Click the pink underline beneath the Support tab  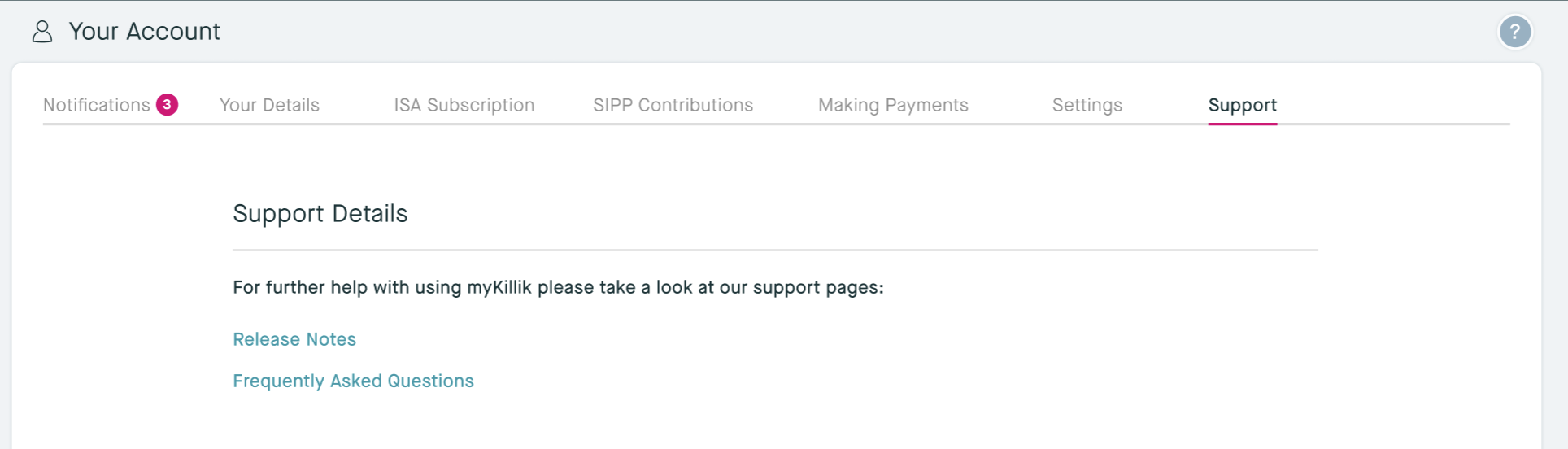coord(1242,124)
